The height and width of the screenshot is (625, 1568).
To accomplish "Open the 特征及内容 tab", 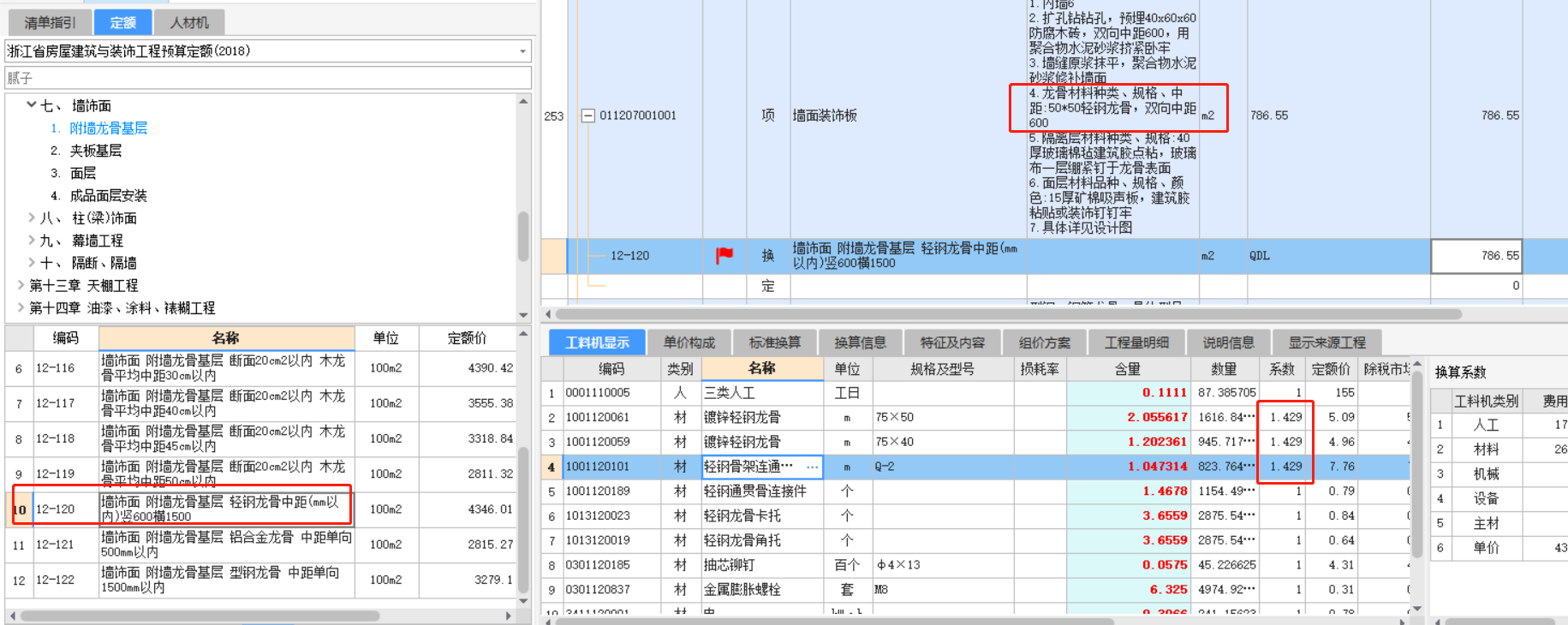I will (952, 342).
